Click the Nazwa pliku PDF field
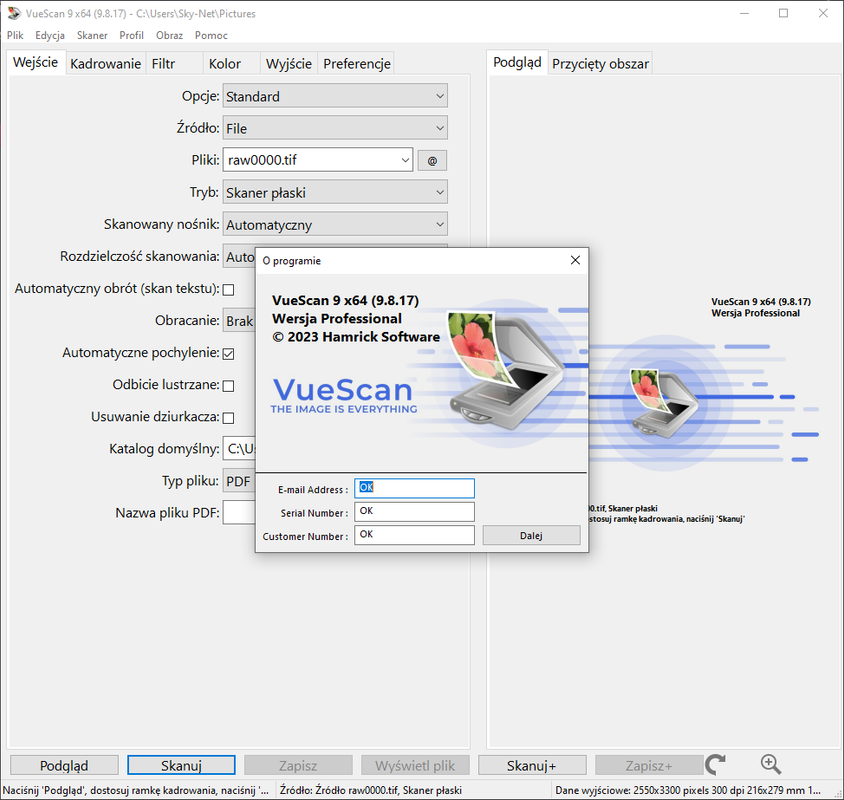Screen dimensions: 844x800 pos(239,513)
